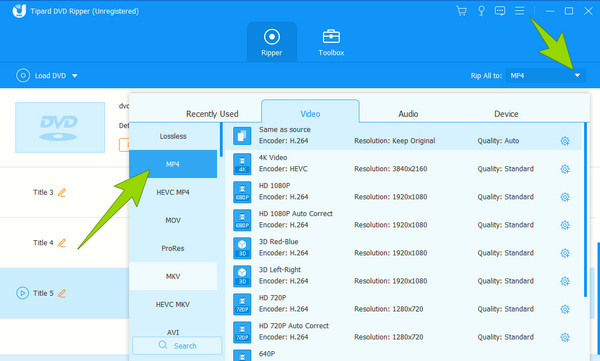
Task: Click the Same as source format icon
Action: [x=242, y=136]
